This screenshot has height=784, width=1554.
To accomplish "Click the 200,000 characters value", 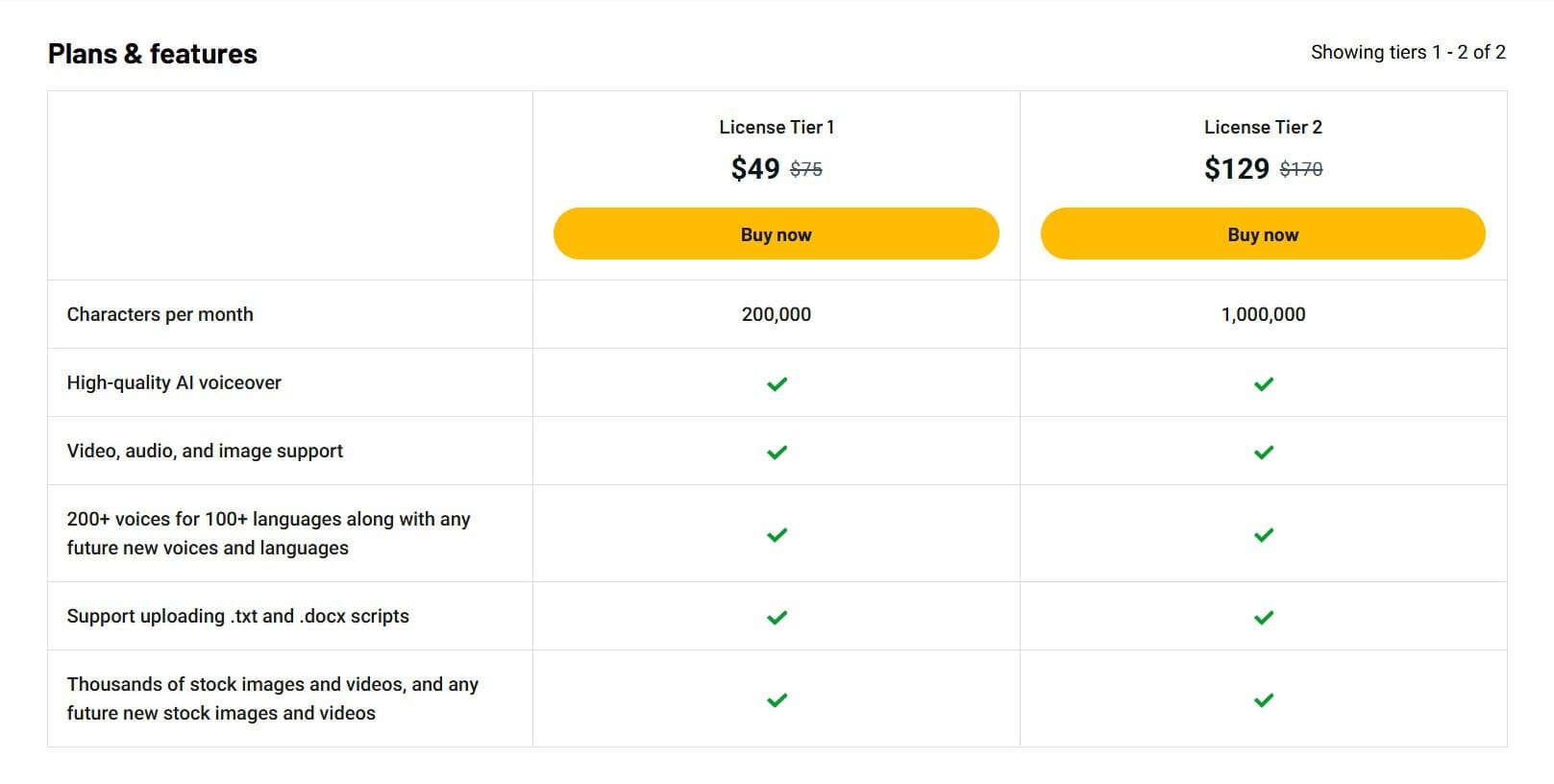I will [776, 314].
